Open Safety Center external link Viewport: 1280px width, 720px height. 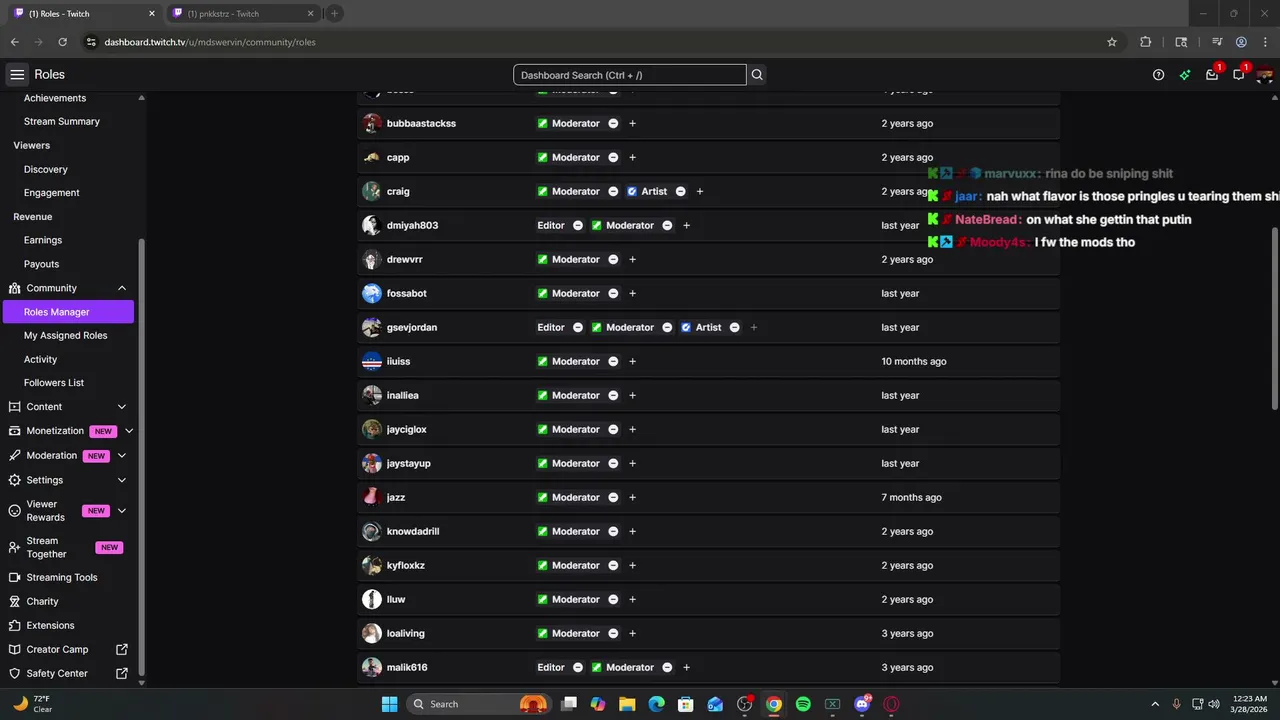pos(68,673)
